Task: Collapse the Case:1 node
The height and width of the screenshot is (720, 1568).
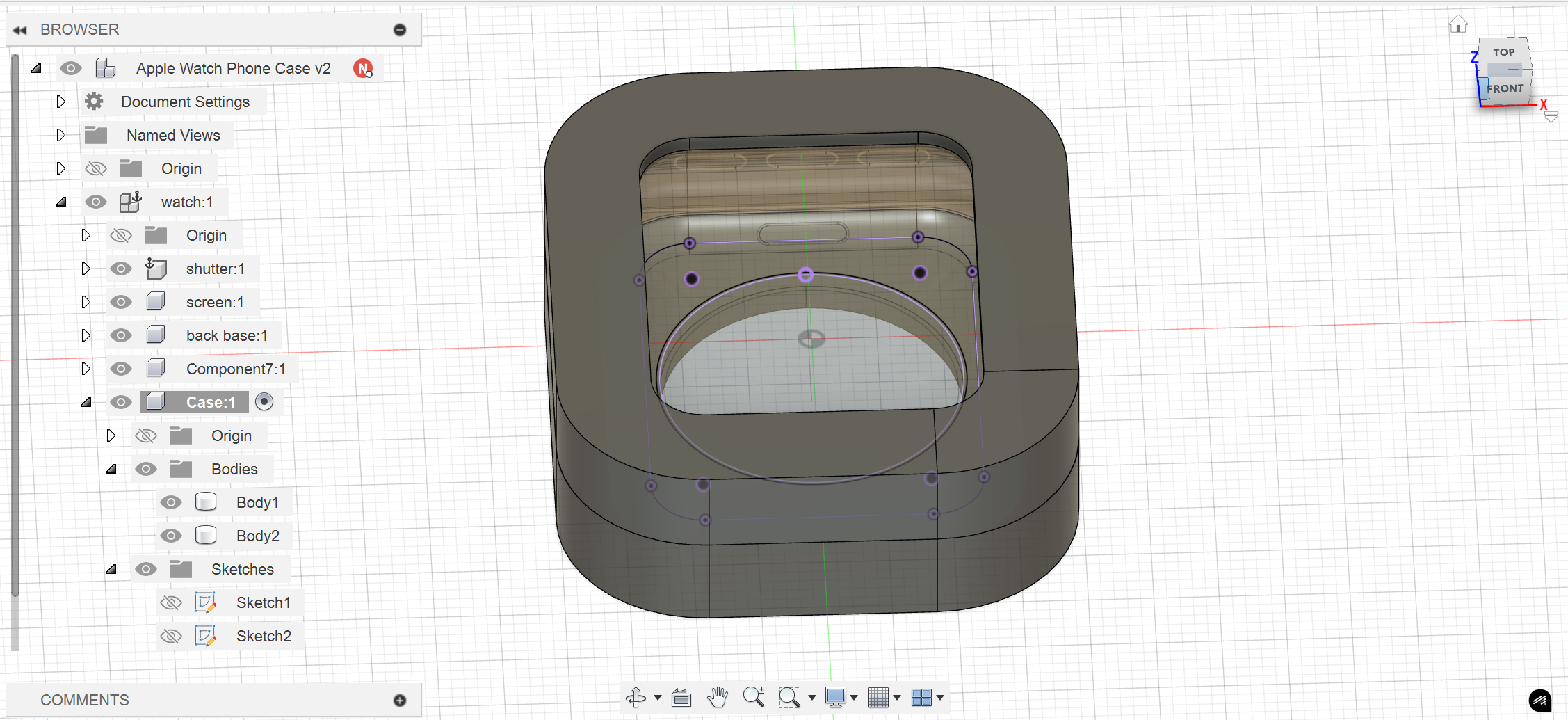Action: (87, 402)
